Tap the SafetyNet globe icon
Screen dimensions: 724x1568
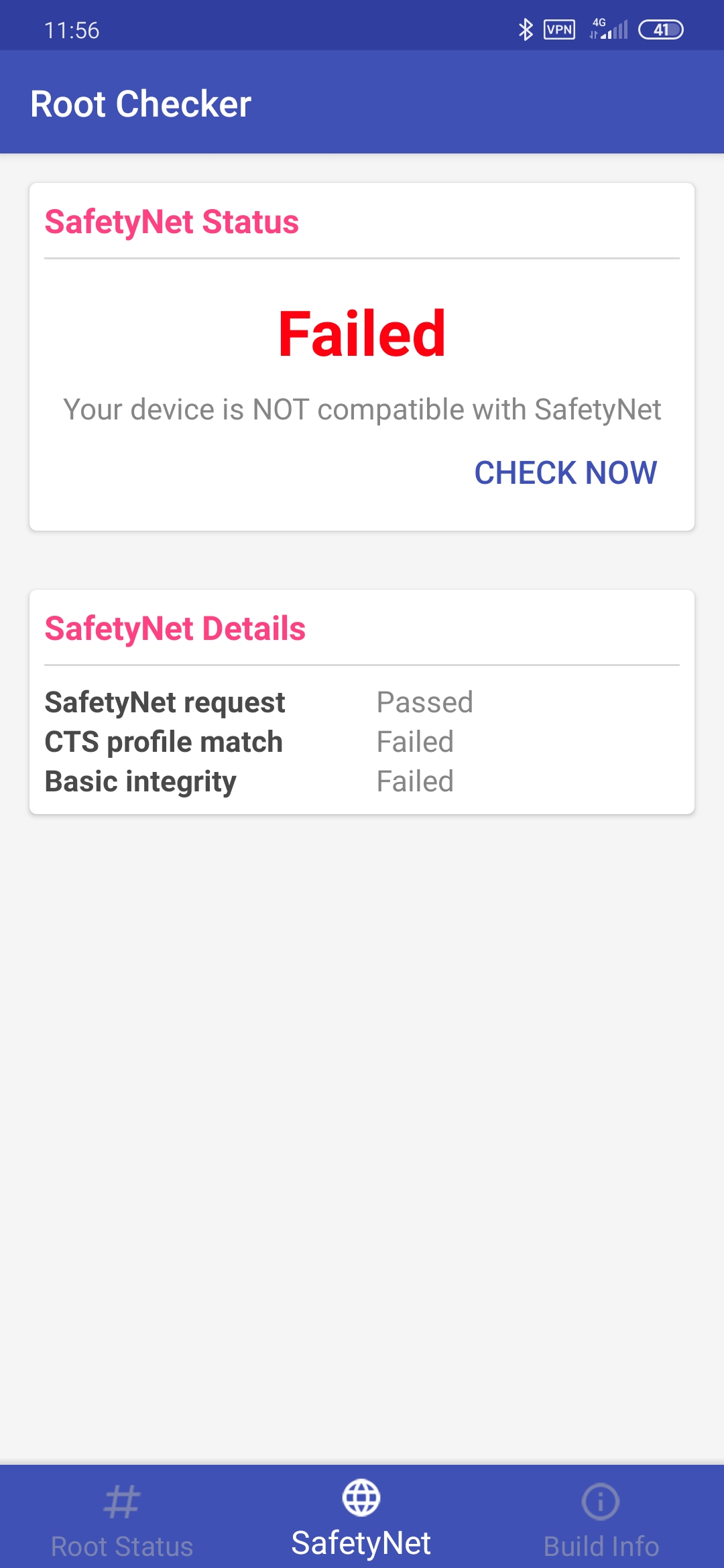click(x=361, y=1497)
